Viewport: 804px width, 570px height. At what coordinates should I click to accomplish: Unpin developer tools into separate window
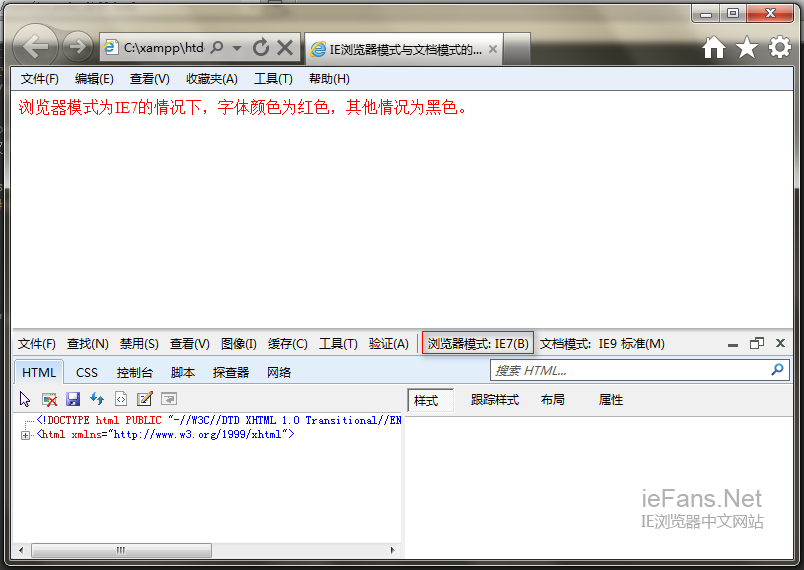[757, 343]
